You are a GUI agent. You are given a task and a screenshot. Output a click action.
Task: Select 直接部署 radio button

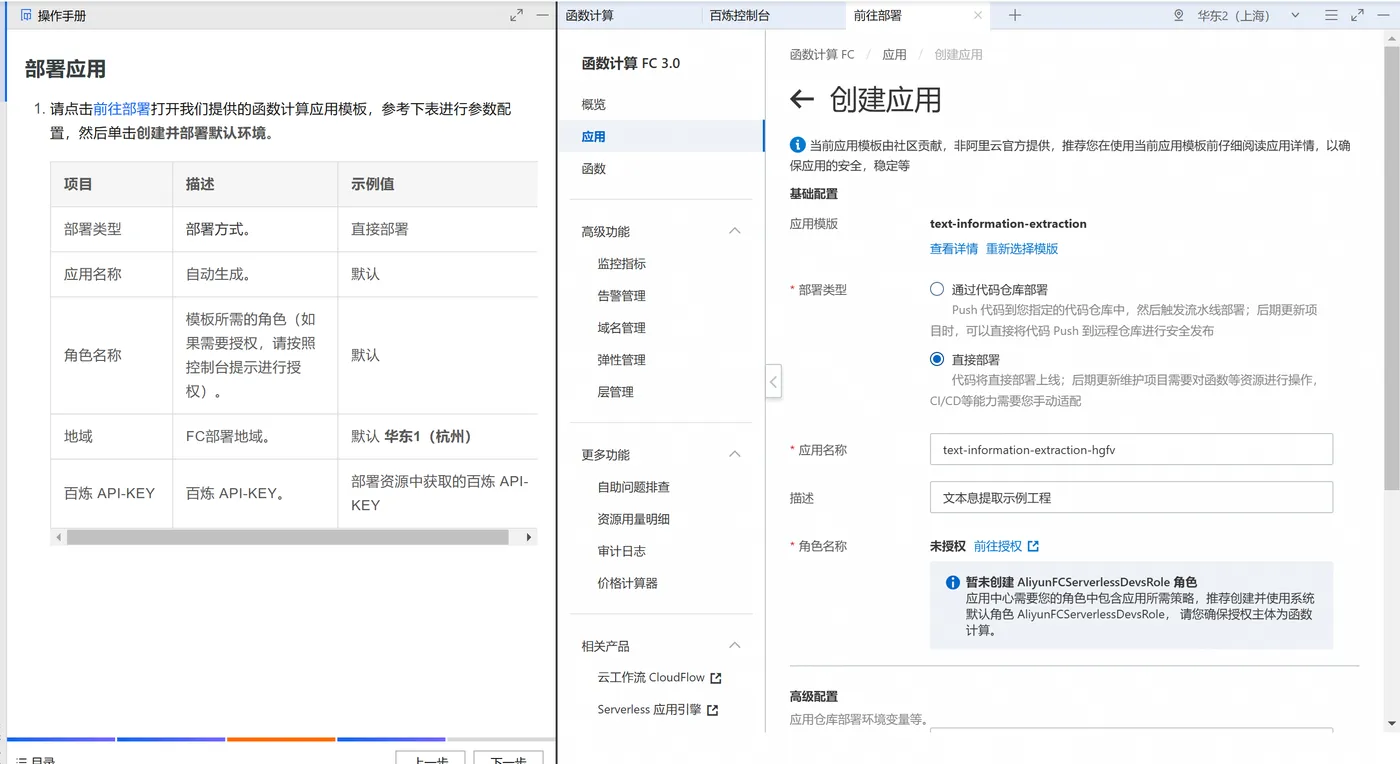coord(937,359)
